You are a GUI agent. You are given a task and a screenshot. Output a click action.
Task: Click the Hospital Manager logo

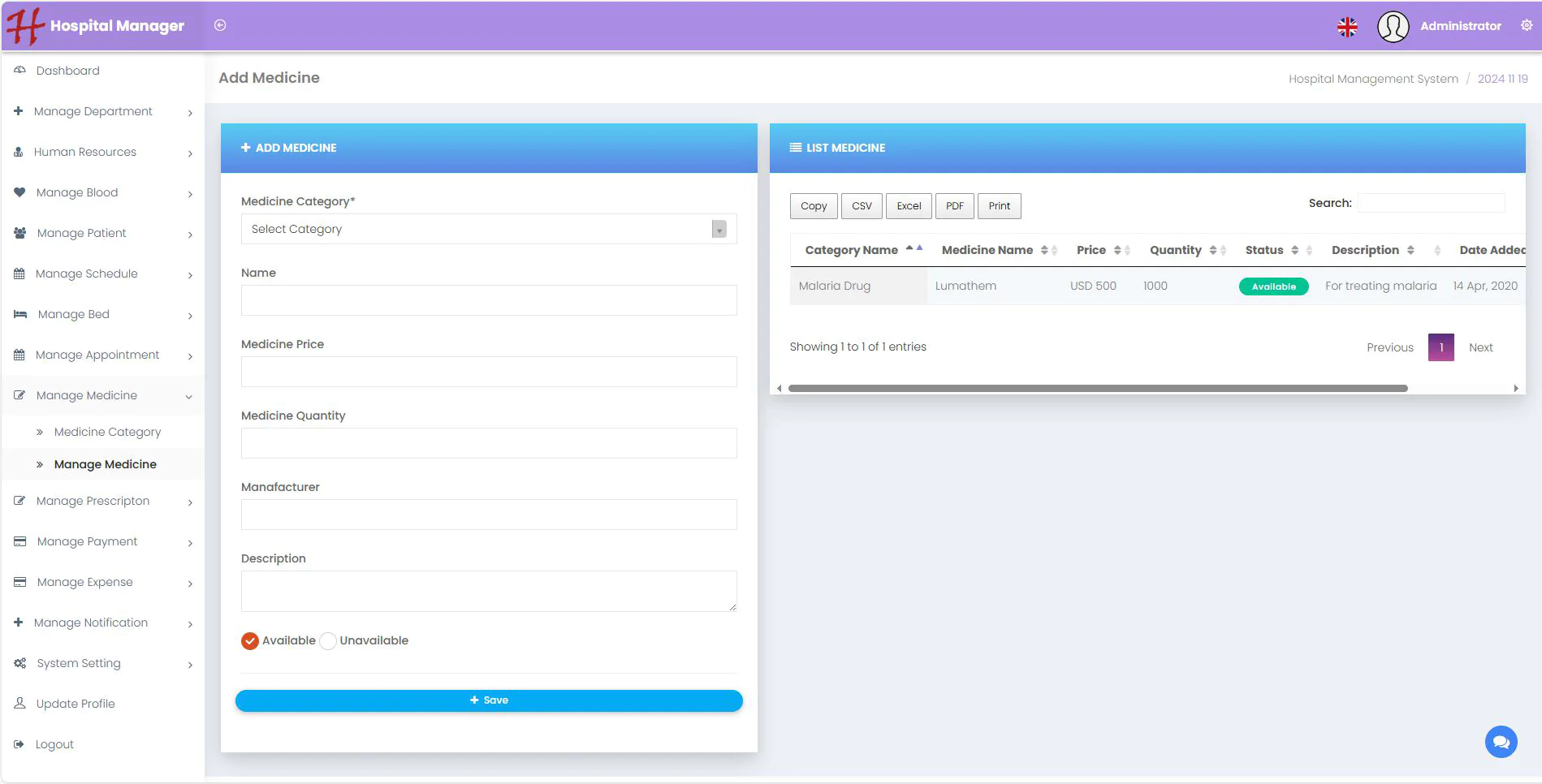click(96, 26)
